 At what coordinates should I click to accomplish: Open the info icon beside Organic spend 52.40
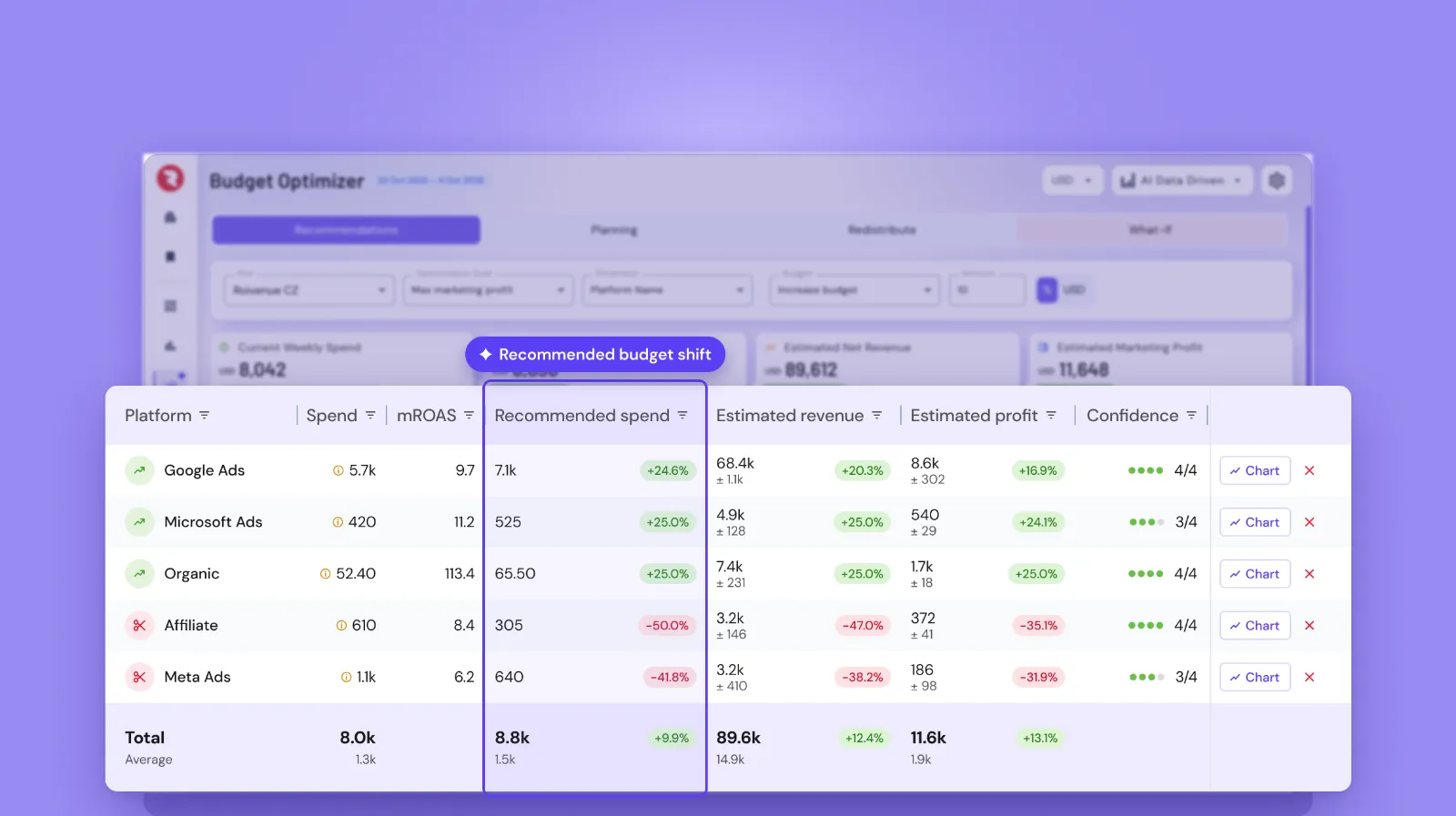325,574
